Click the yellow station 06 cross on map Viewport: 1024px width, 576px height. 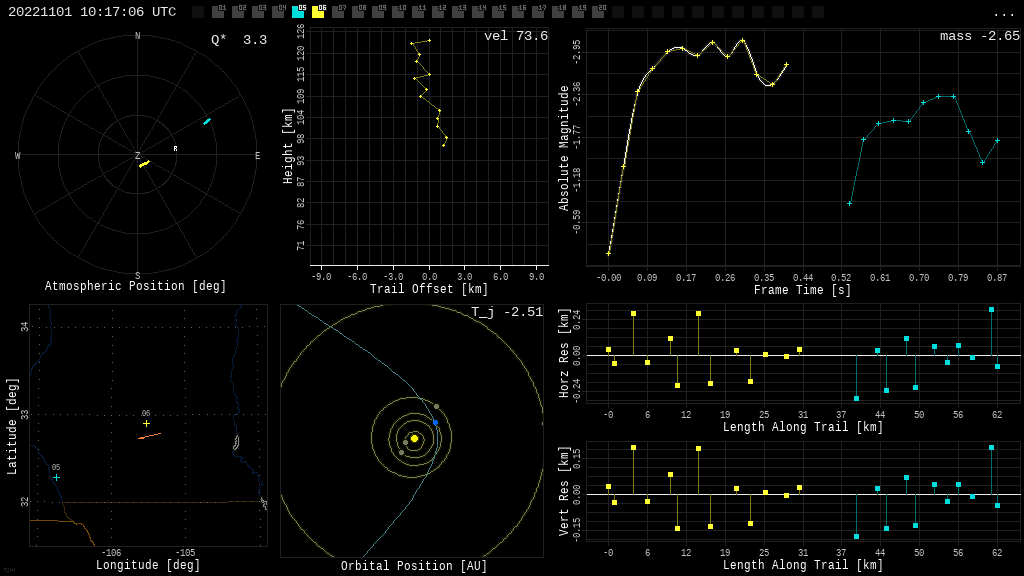[146, 424]
